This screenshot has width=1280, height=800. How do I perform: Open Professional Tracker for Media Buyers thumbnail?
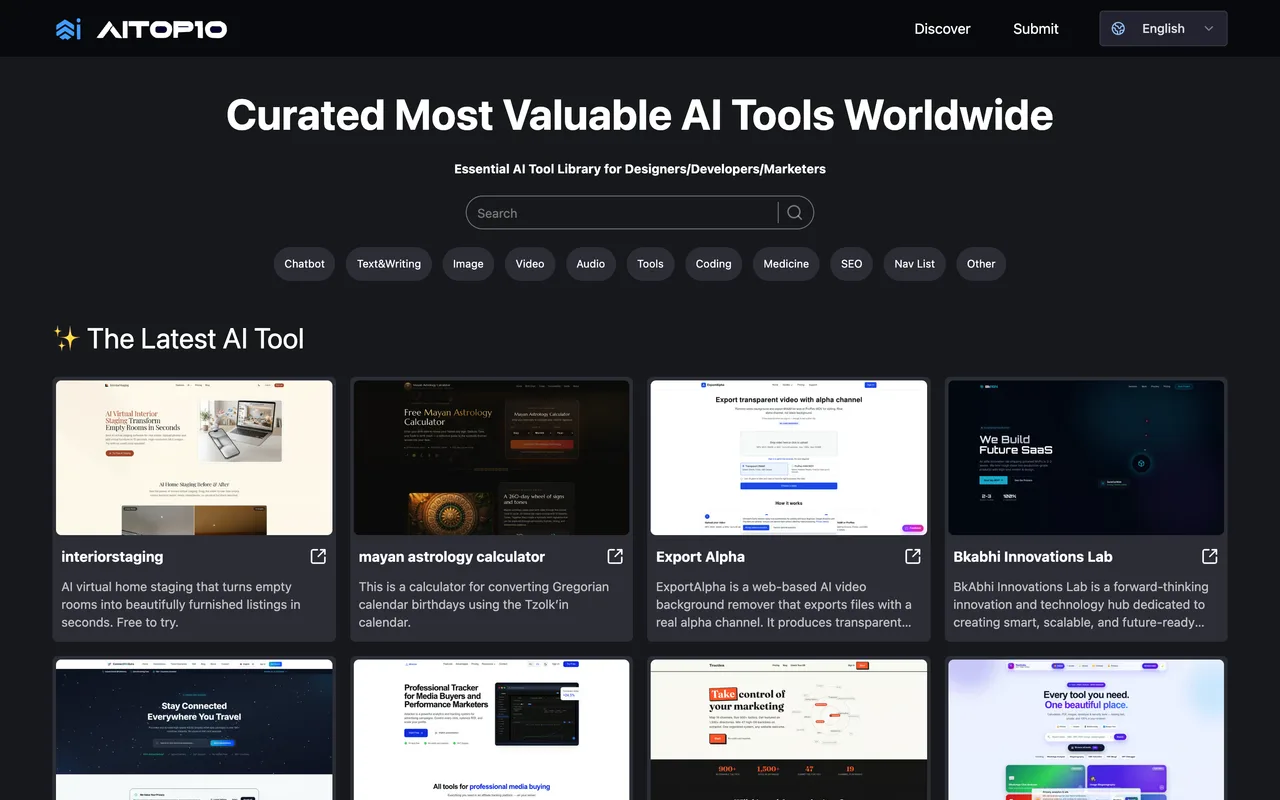(x=491, y=729)
